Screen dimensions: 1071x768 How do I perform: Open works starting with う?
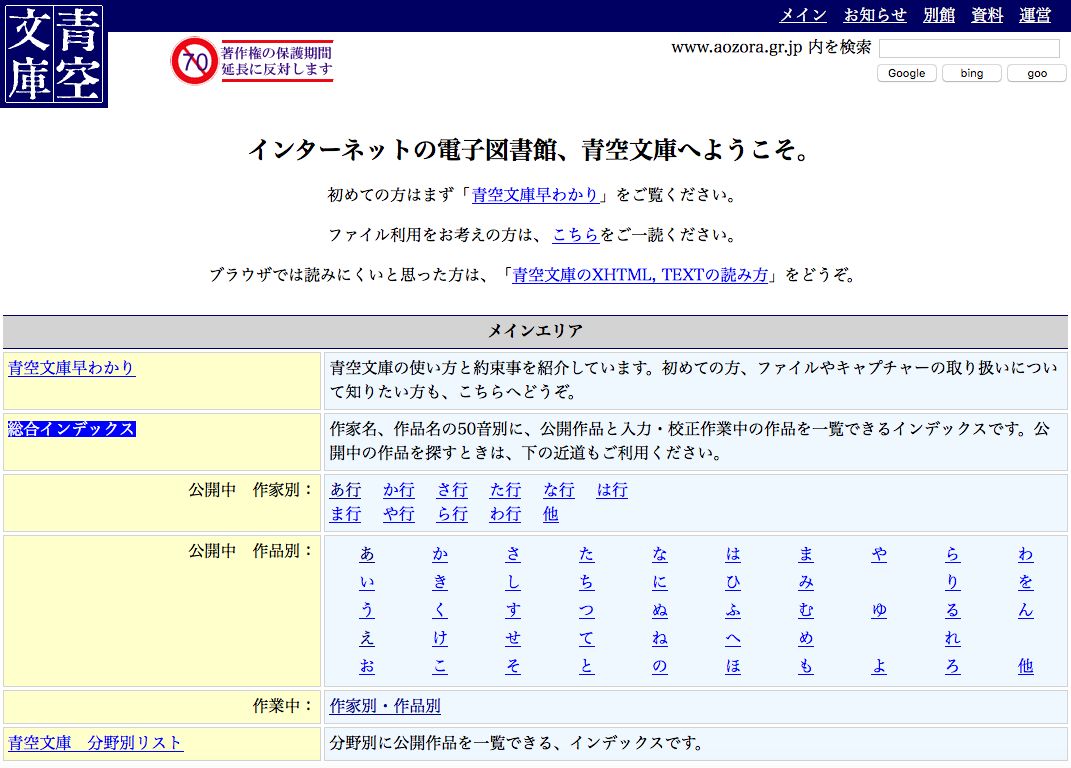pos(367,610)
